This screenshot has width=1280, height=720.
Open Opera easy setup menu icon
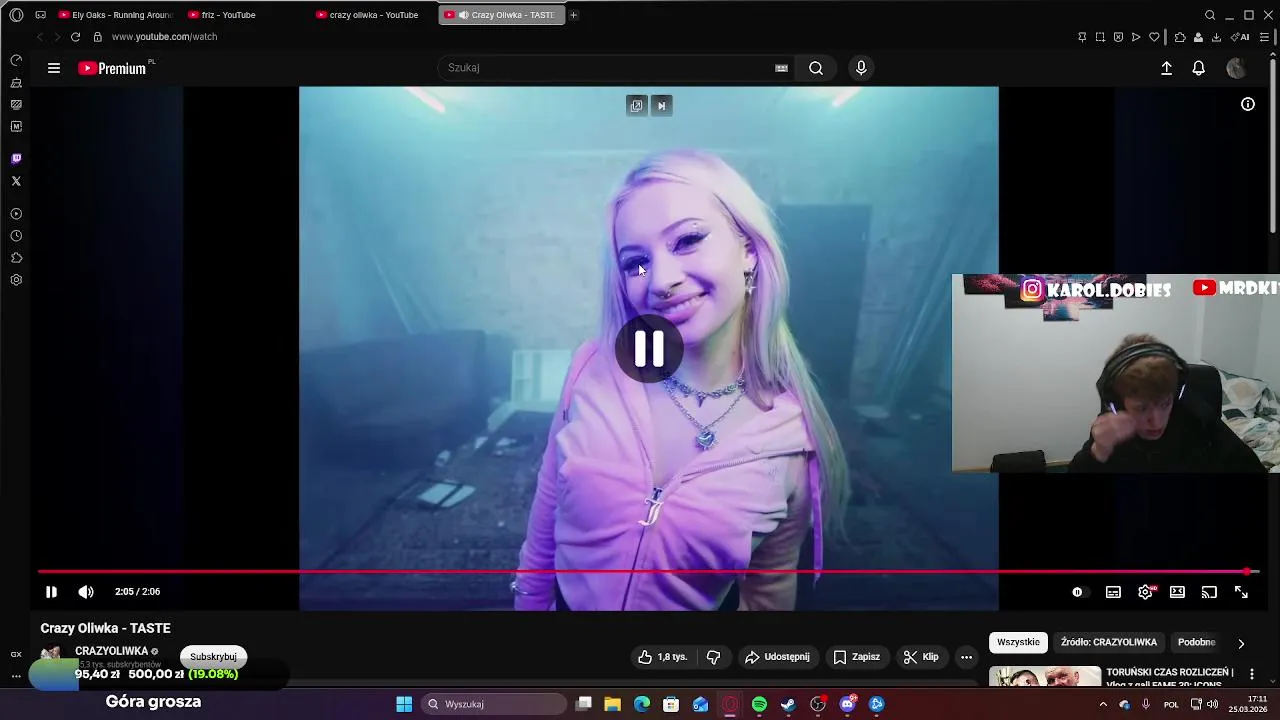(x=1264, y=37)
